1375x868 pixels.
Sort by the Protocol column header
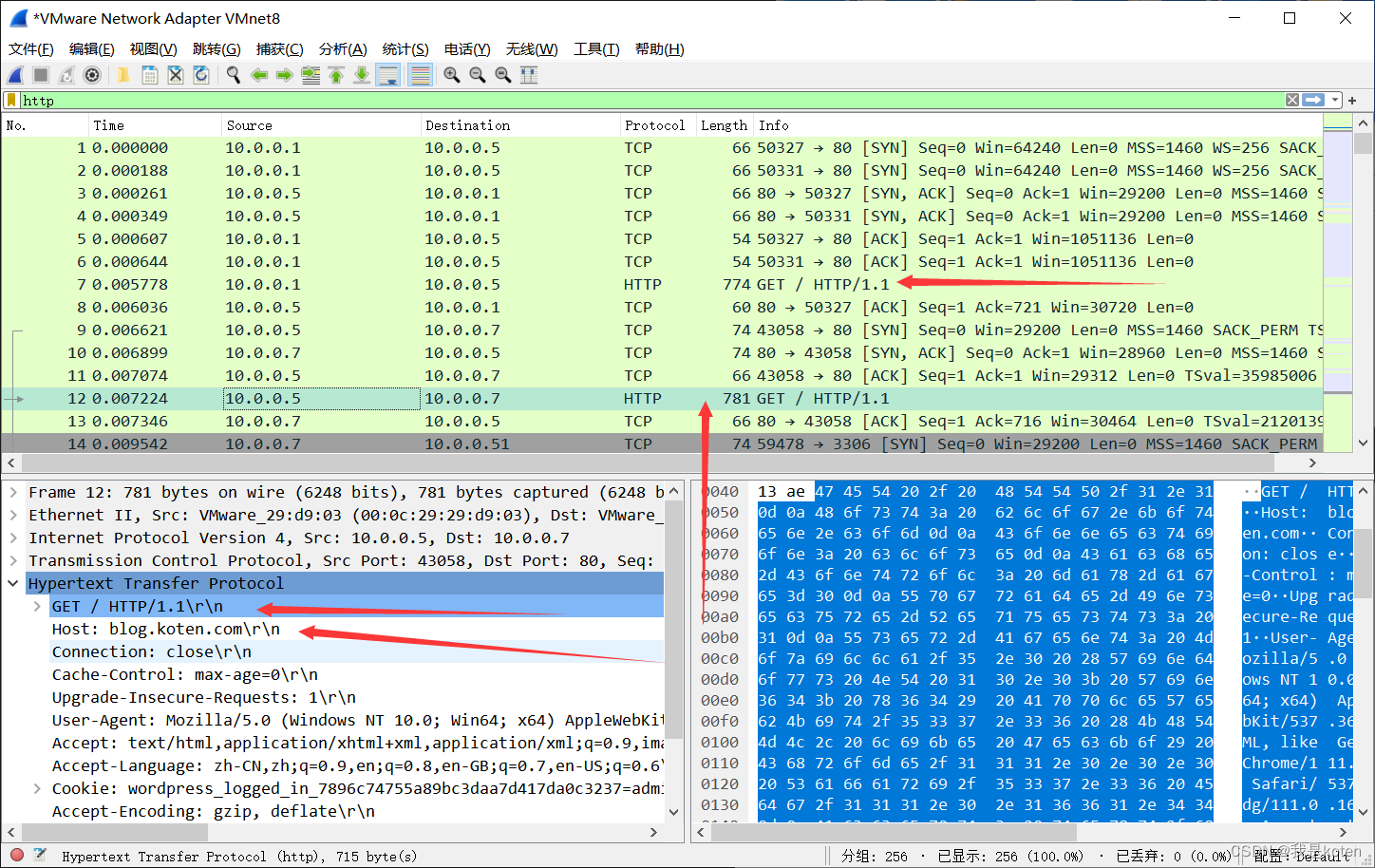pyautogui.click(x=658, y=125)
